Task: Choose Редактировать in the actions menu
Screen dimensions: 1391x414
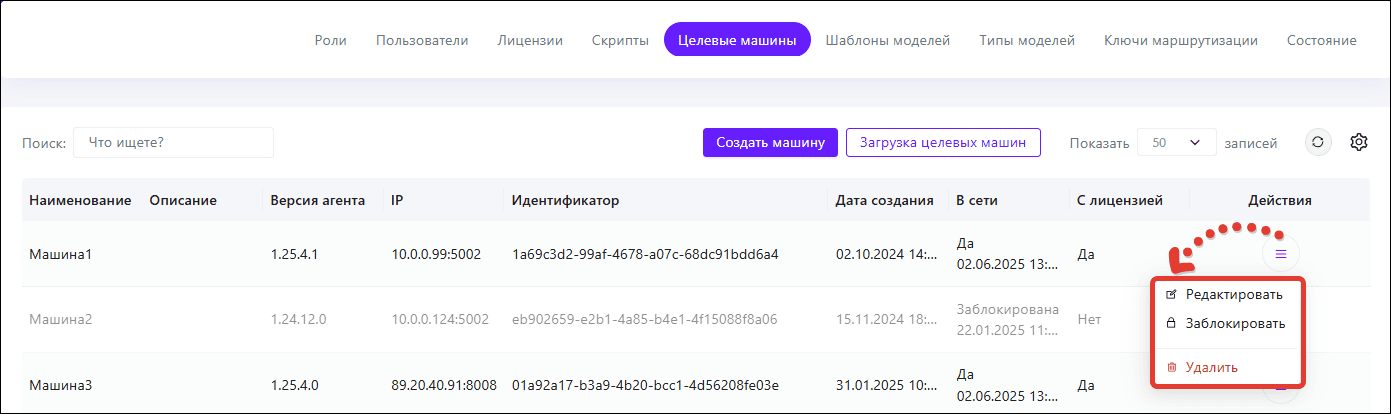Action: (1233, 294)
